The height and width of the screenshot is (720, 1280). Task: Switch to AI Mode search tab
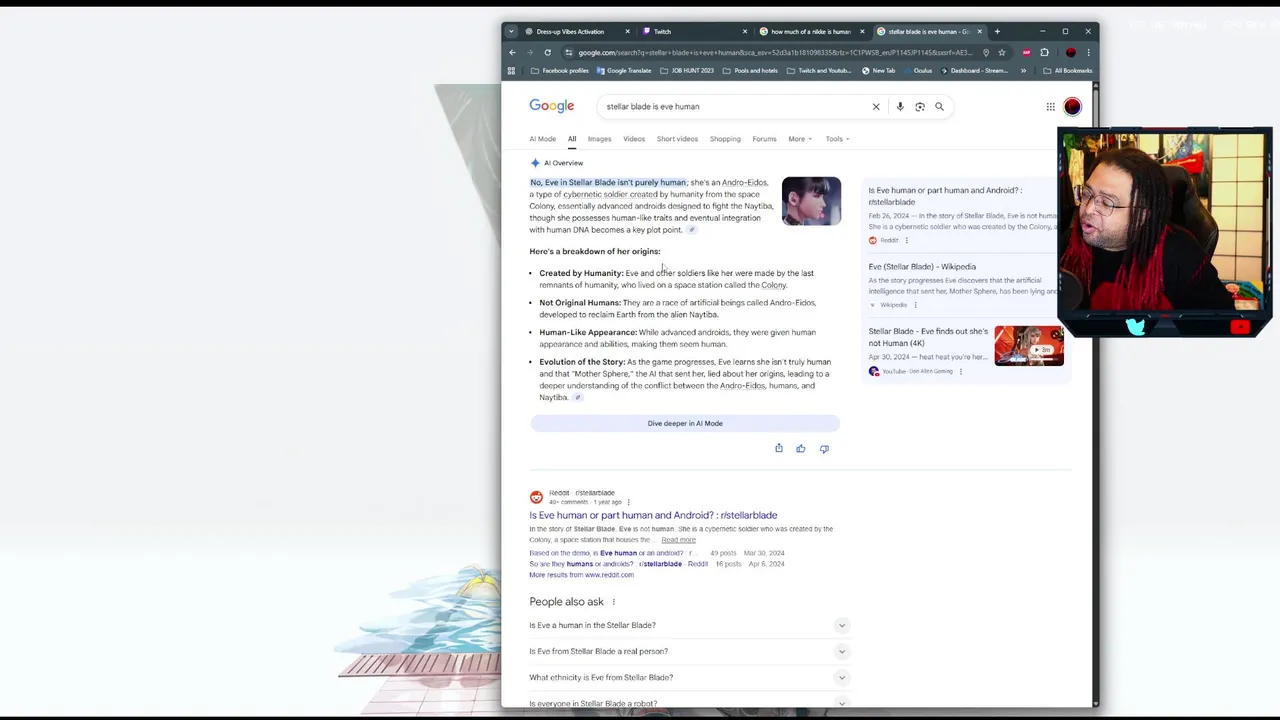[x=542, y=139]
